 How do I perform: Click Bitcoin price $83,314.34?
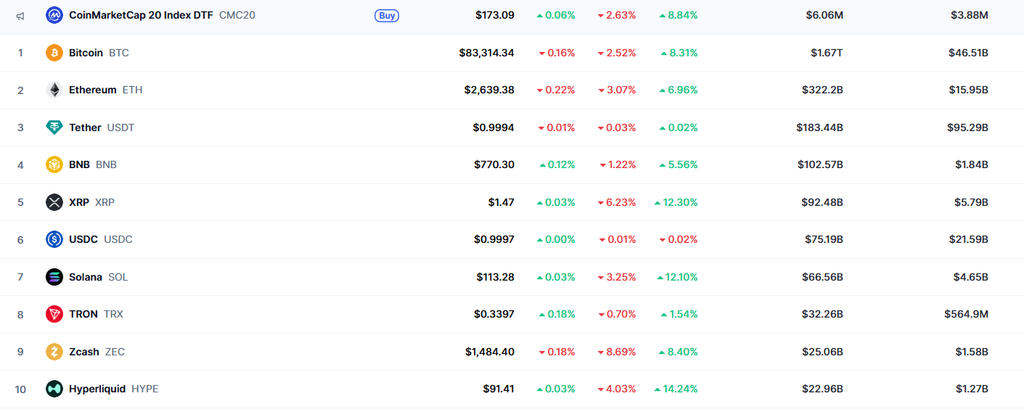point(487,53)
